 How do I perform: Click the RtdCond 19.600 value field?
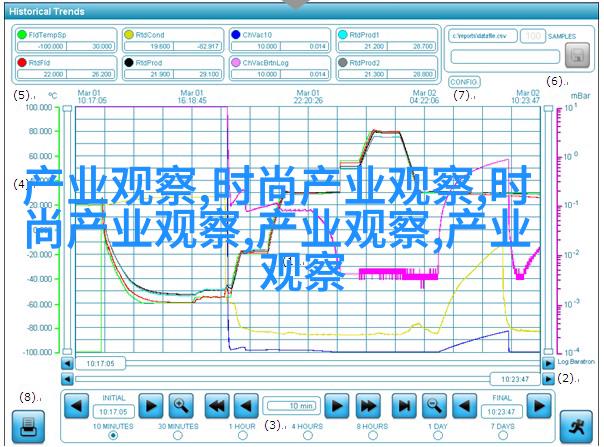click(x=149, y=46)
